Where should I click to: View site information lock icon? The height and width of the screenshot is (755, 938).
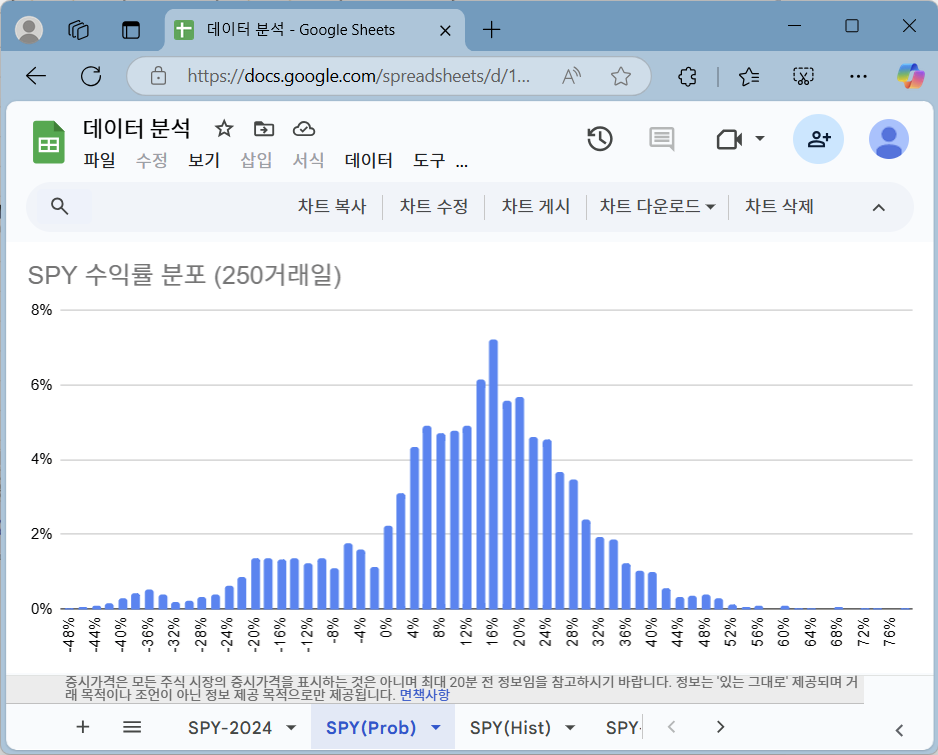tap(158, 76)
